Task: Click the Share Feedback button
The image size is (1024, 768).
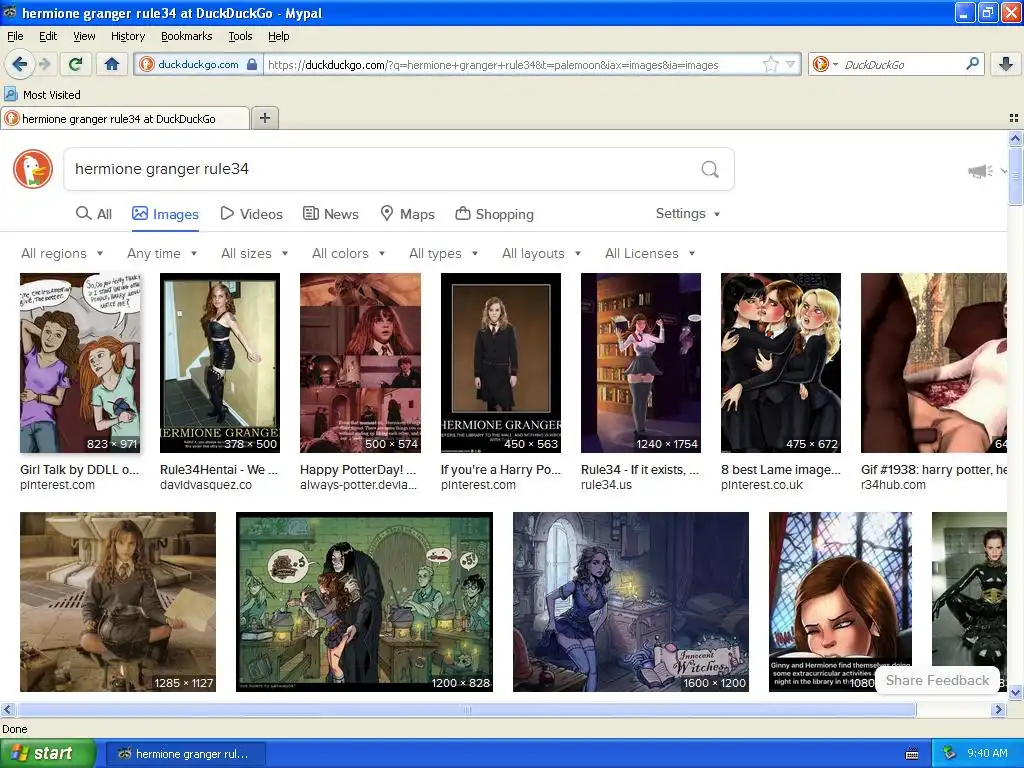Action: (x=937, y=680)
